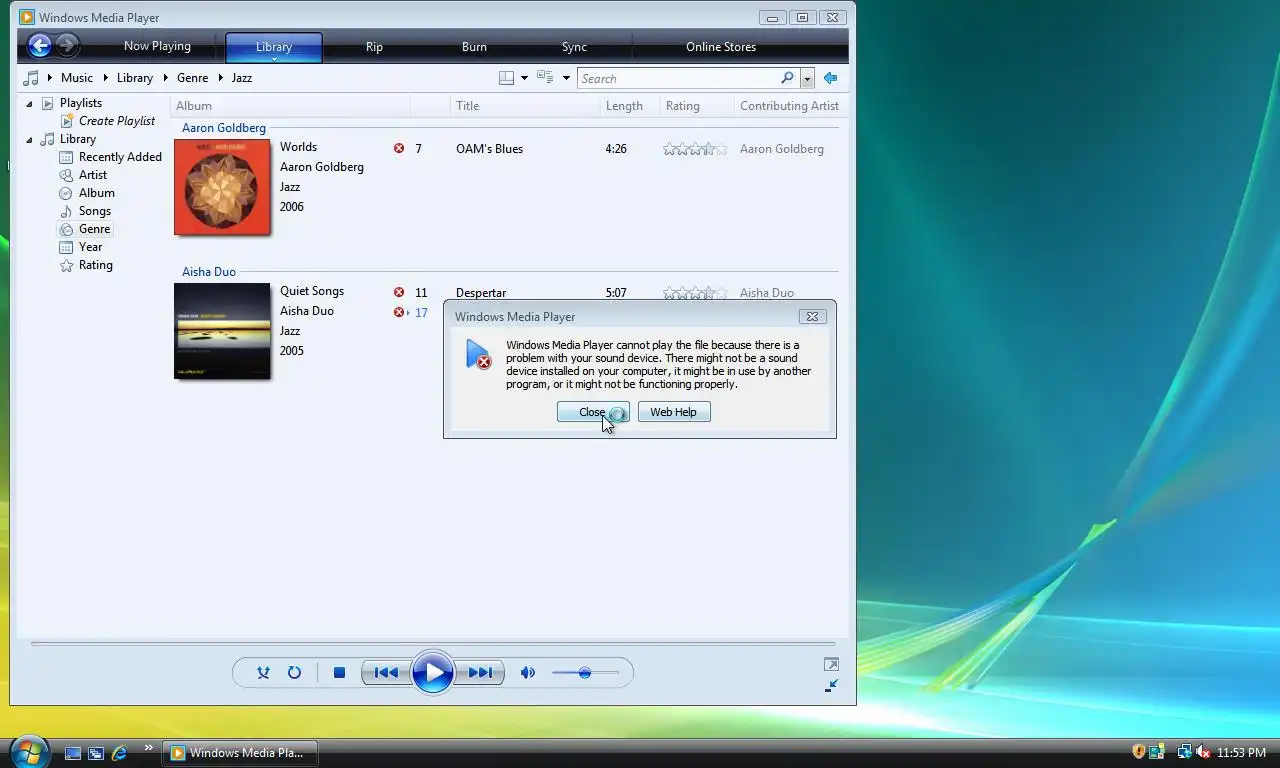
Task: Open the layout options icon
Action: [507, 78]
